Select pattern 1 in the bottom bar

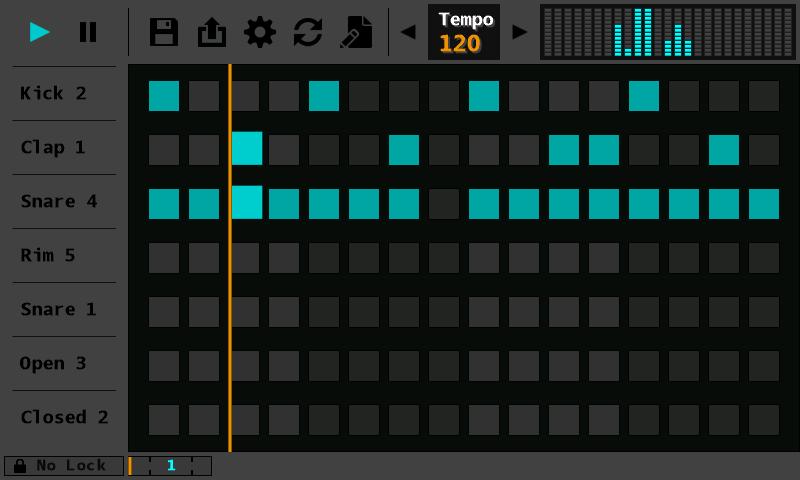[171, 465]
